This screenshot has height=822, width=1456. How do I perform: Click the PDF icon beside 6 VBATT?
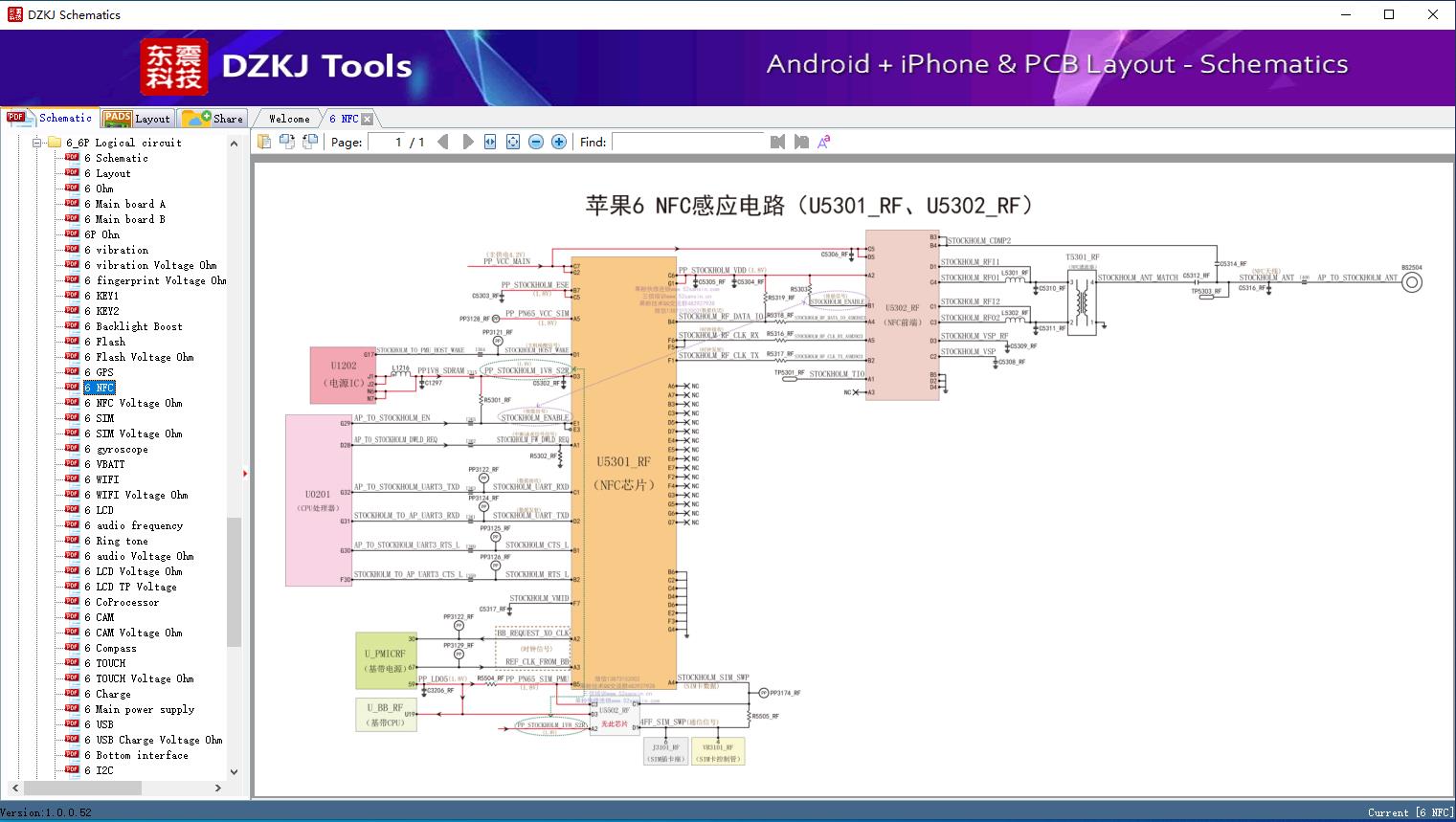(x=72, y=464)
